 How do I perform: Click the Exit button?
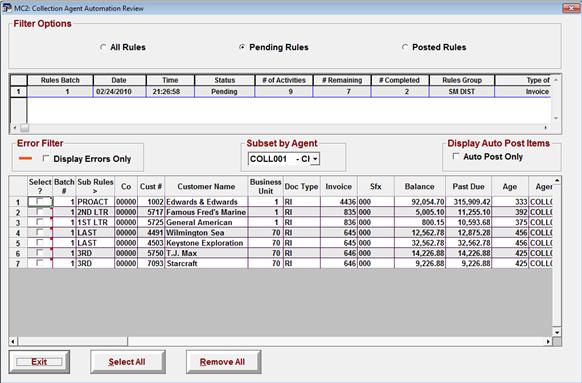click(39, 362)
